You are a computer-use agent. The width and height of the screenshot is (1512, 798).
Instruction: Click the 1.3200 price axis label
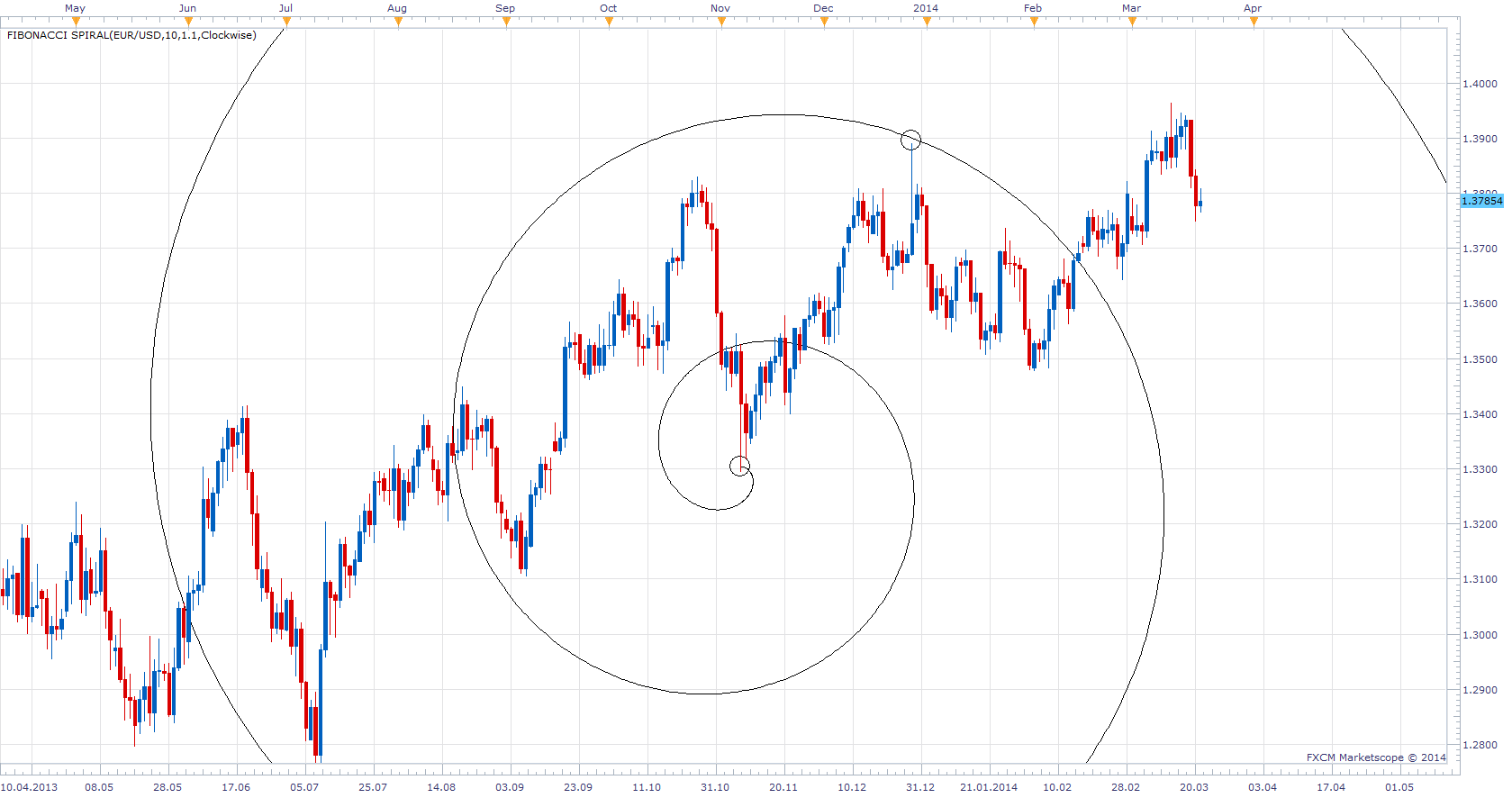pos(1480,524)
